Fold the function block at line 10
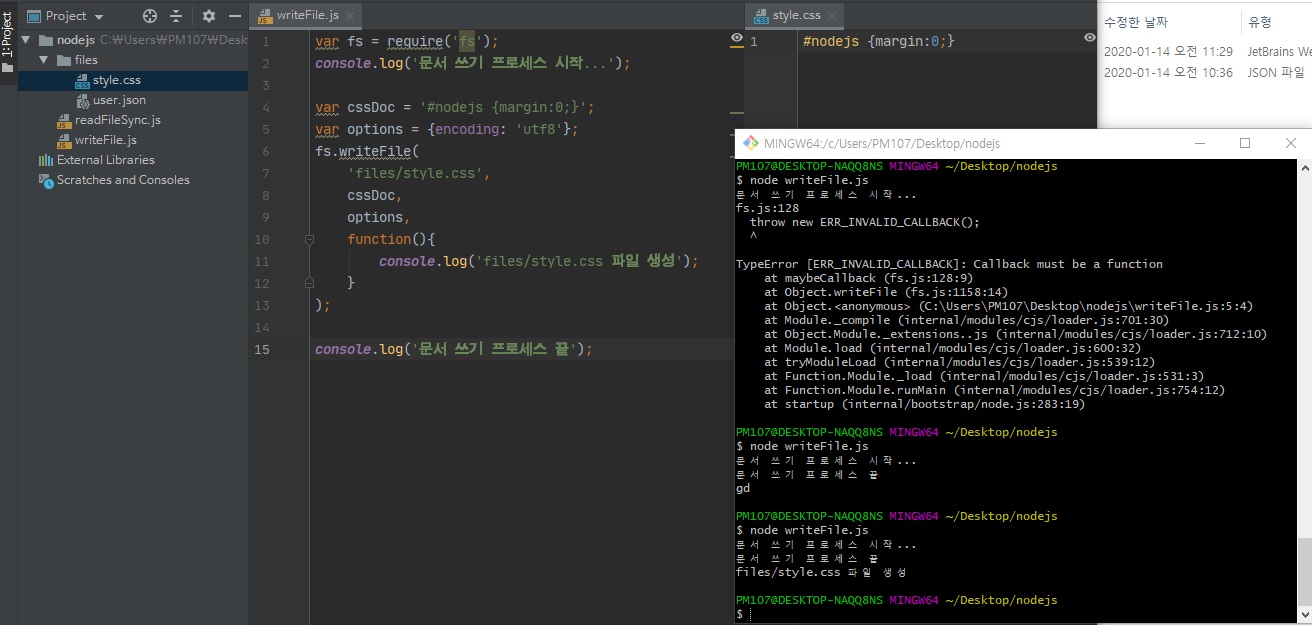The width and height of the screenshot is (1312, 625). 309,240
